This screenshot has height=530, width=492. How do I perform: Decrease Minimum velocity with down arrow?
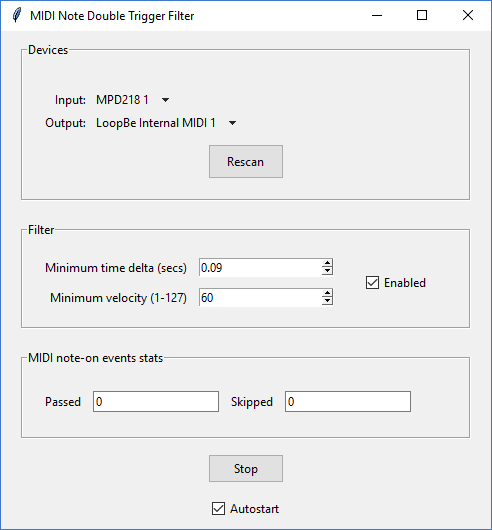point(327,301)
